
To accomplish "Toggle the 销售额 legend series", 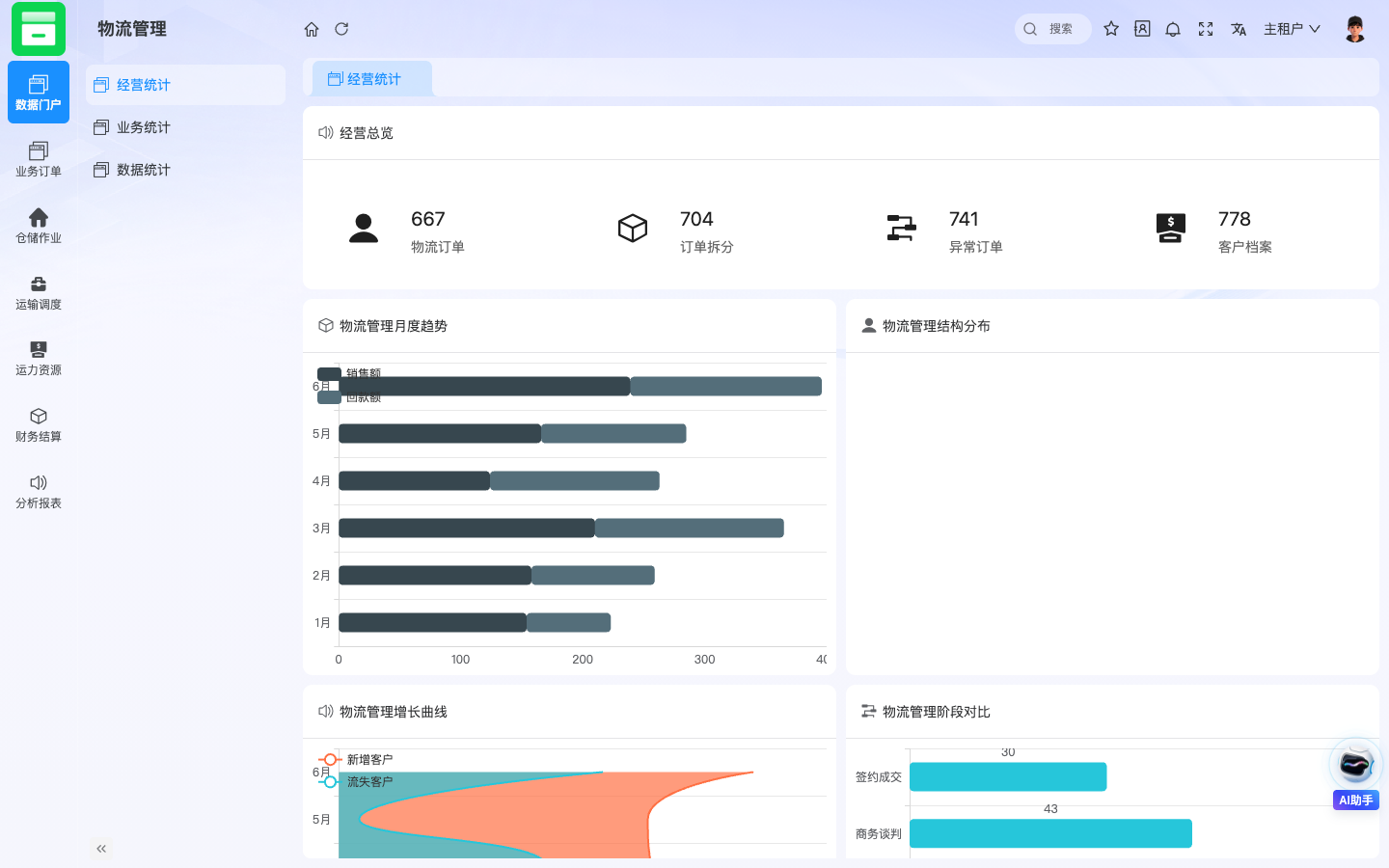I will click(x=349, y=373).
